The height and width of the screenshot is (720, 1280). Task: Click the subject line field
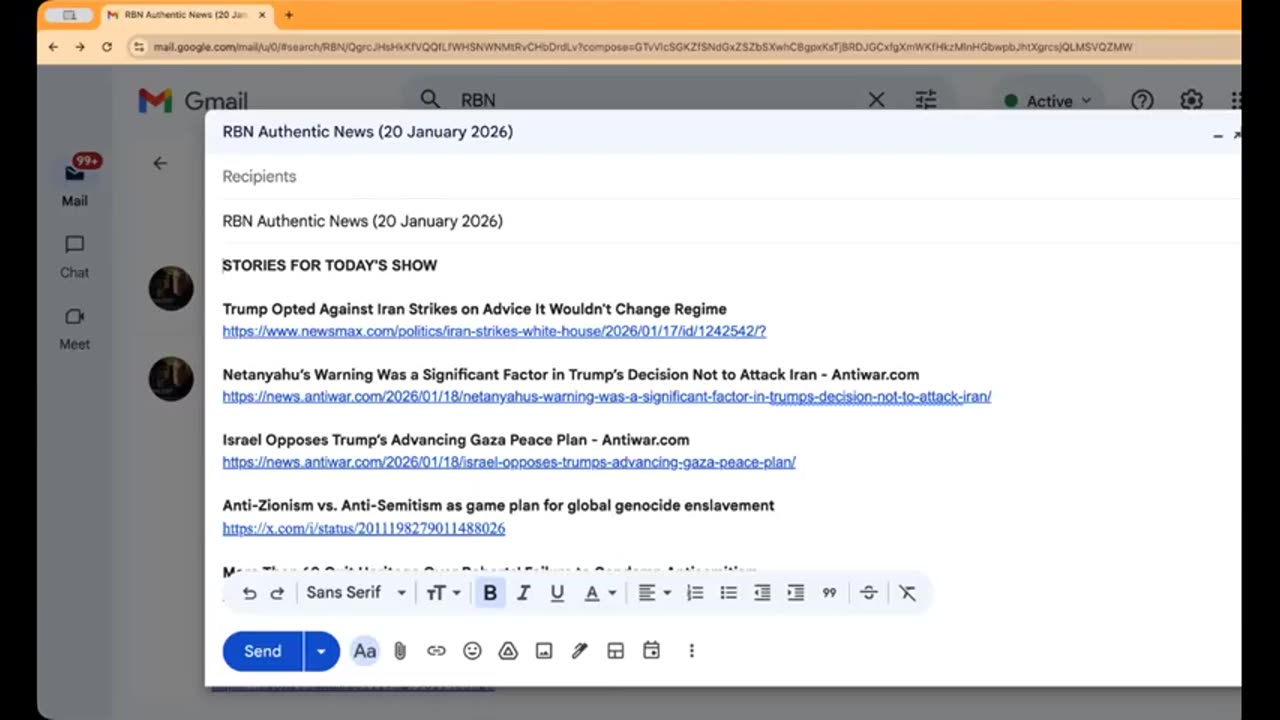[x=723, y=221]
